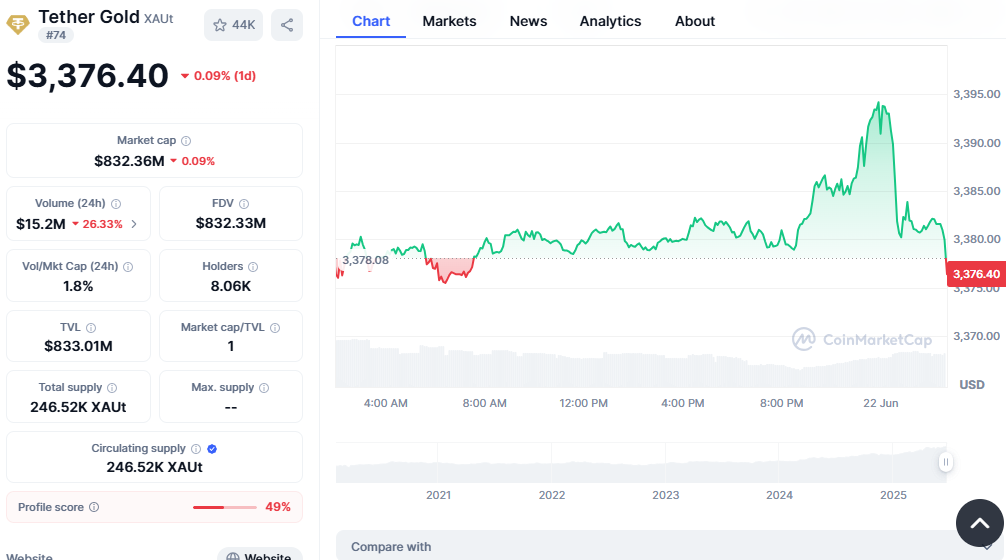
Task: Click the Vol/Mkt Cap (24h) info icon
Action: [128, 266]
